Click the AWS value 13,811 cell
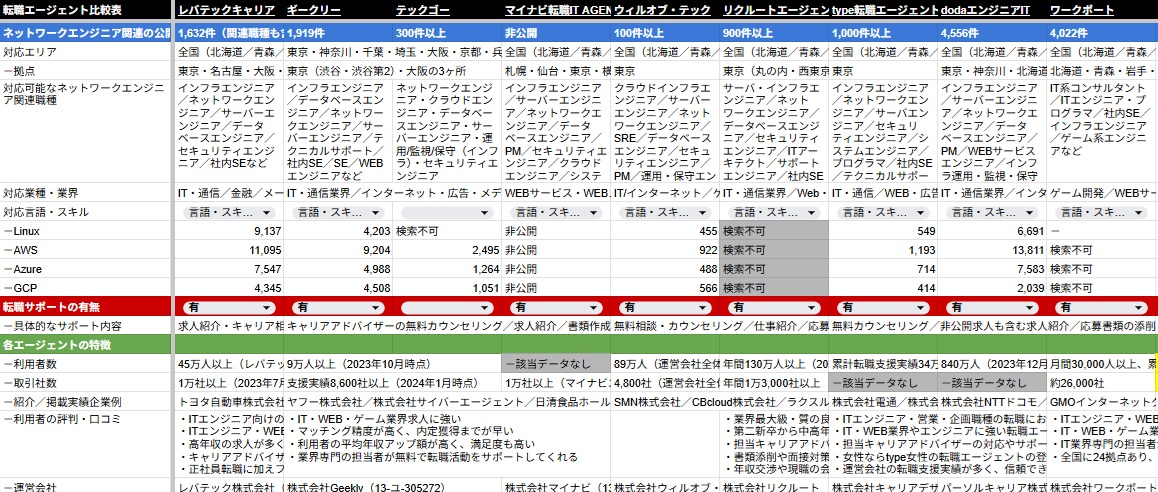1158x492 pixels. (x=993, y=250)
